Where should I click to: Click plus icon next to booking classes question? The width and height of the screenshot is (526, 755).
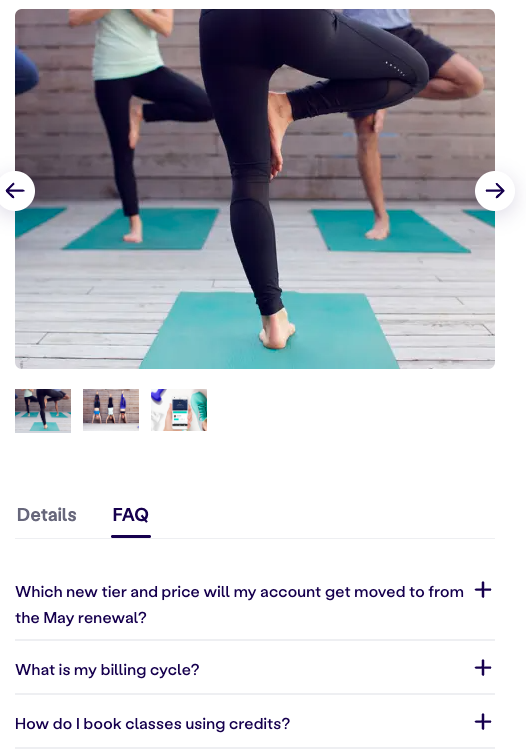click(483, 722)
